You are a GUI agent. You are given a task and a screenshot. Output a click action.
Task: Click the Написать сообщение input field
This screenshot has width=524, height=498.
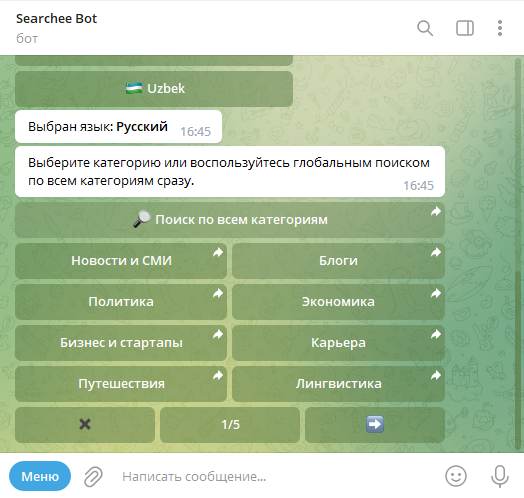274,476
